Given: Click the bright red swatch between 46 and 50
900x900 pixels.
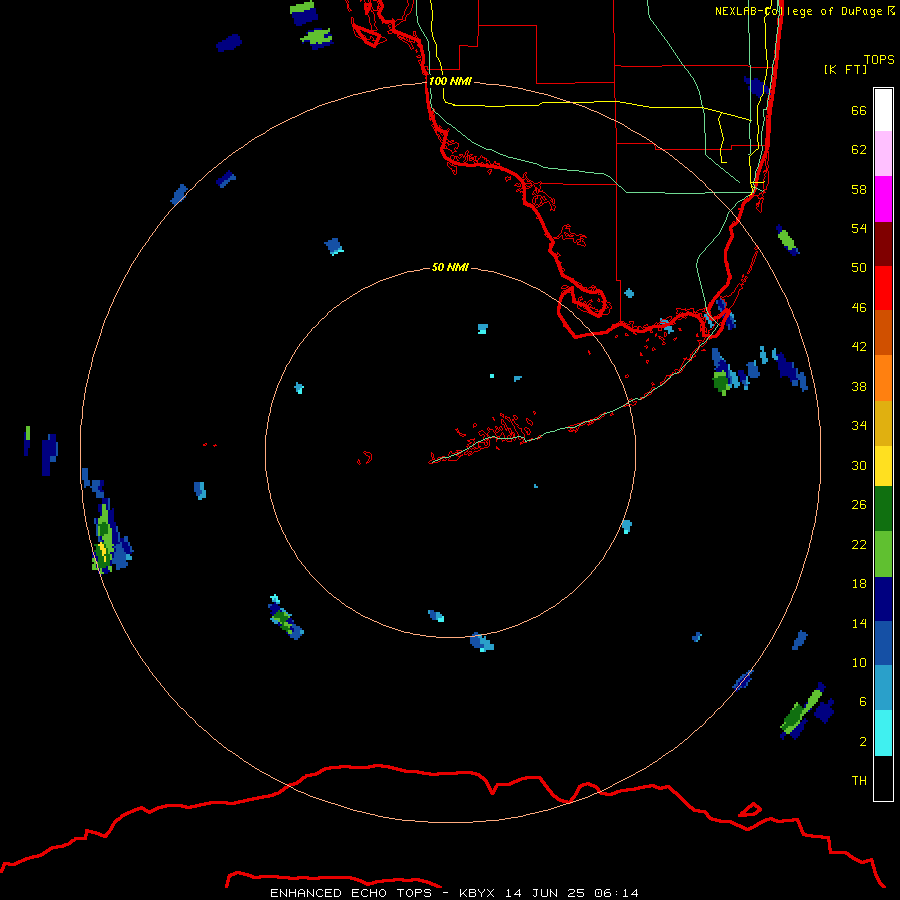Looking at the screenshot, I should 883,288.
